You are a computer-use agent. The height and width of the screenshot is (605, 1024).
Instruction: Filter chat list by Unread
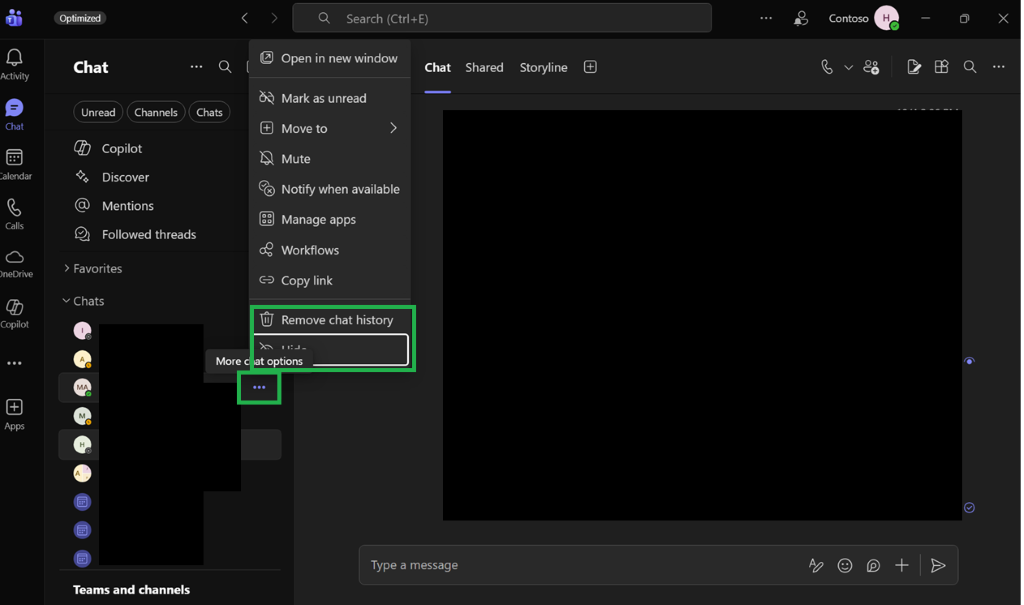[x=98, y=112]
